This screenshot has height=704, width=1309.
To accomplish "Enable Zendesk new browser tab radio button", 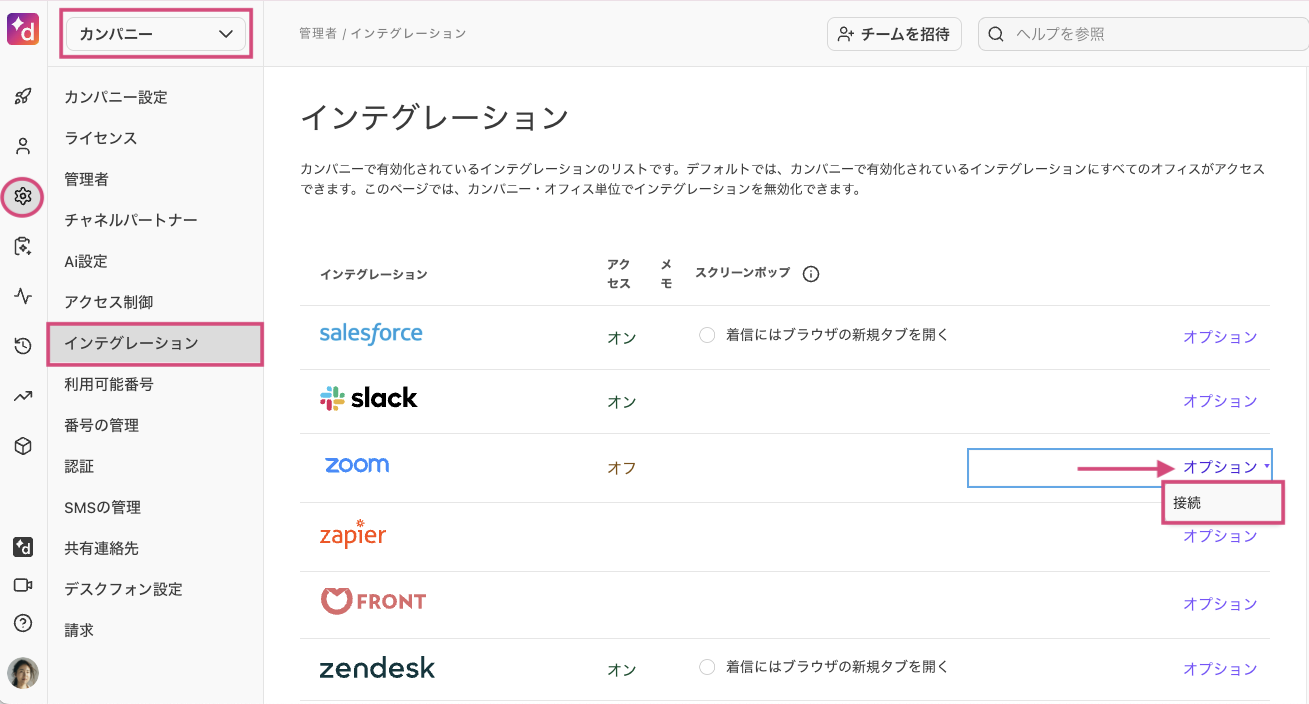I will 707,667.
